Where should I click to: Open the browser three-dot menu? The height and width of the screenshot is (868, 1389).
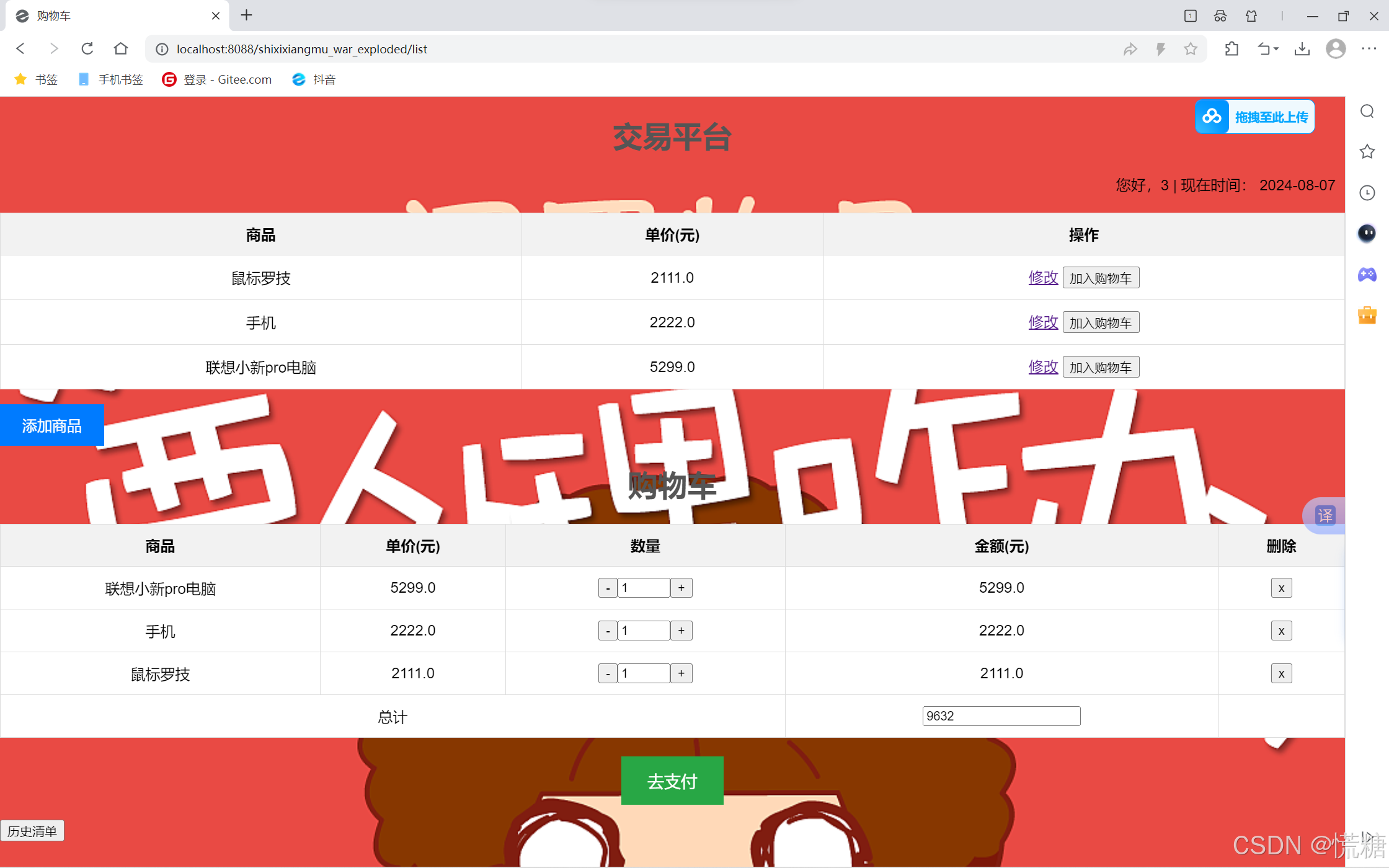click(x=1369, y=49)
